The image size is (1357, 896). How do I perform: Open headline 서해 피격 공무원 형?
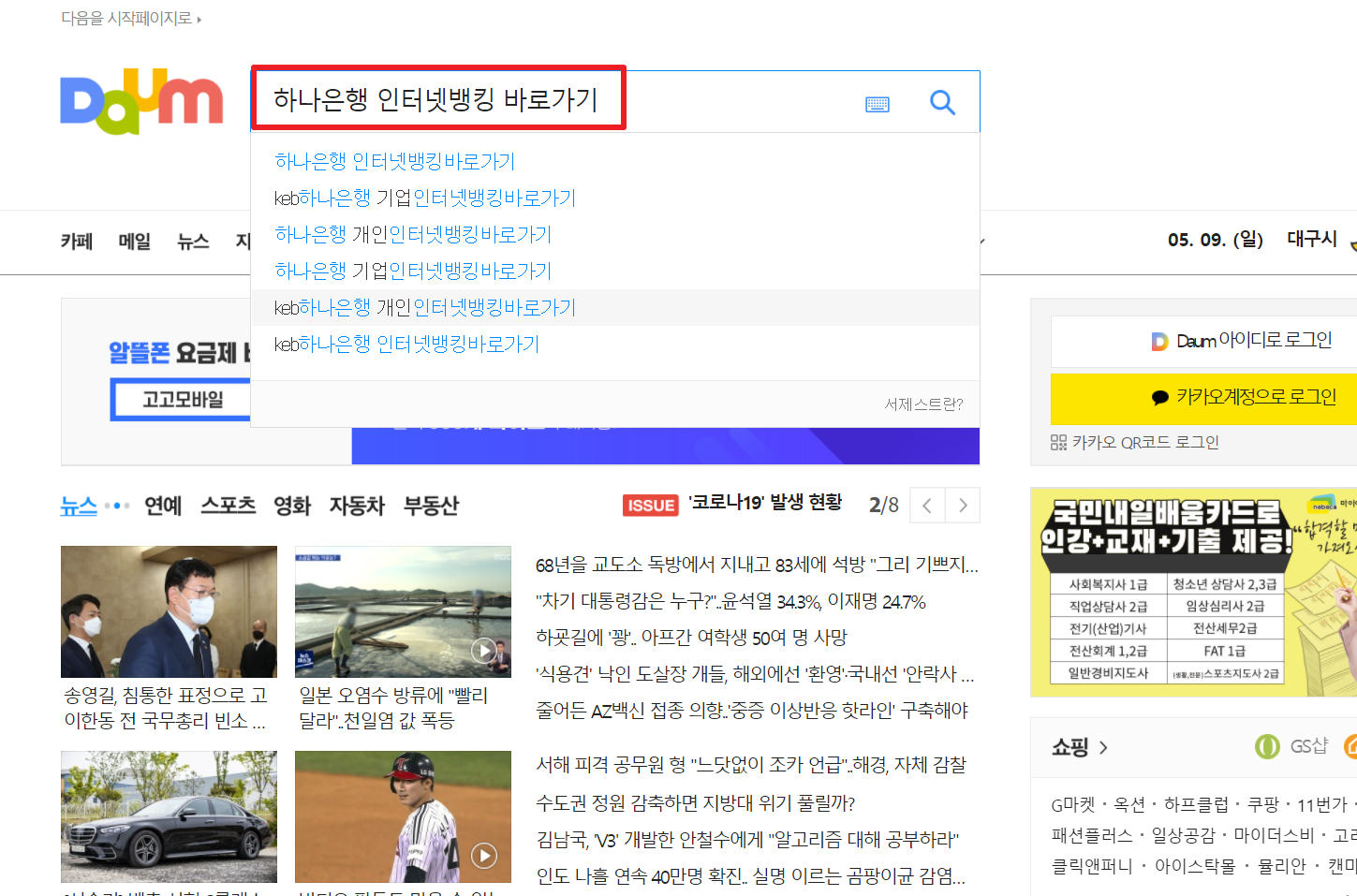[751, 765]
